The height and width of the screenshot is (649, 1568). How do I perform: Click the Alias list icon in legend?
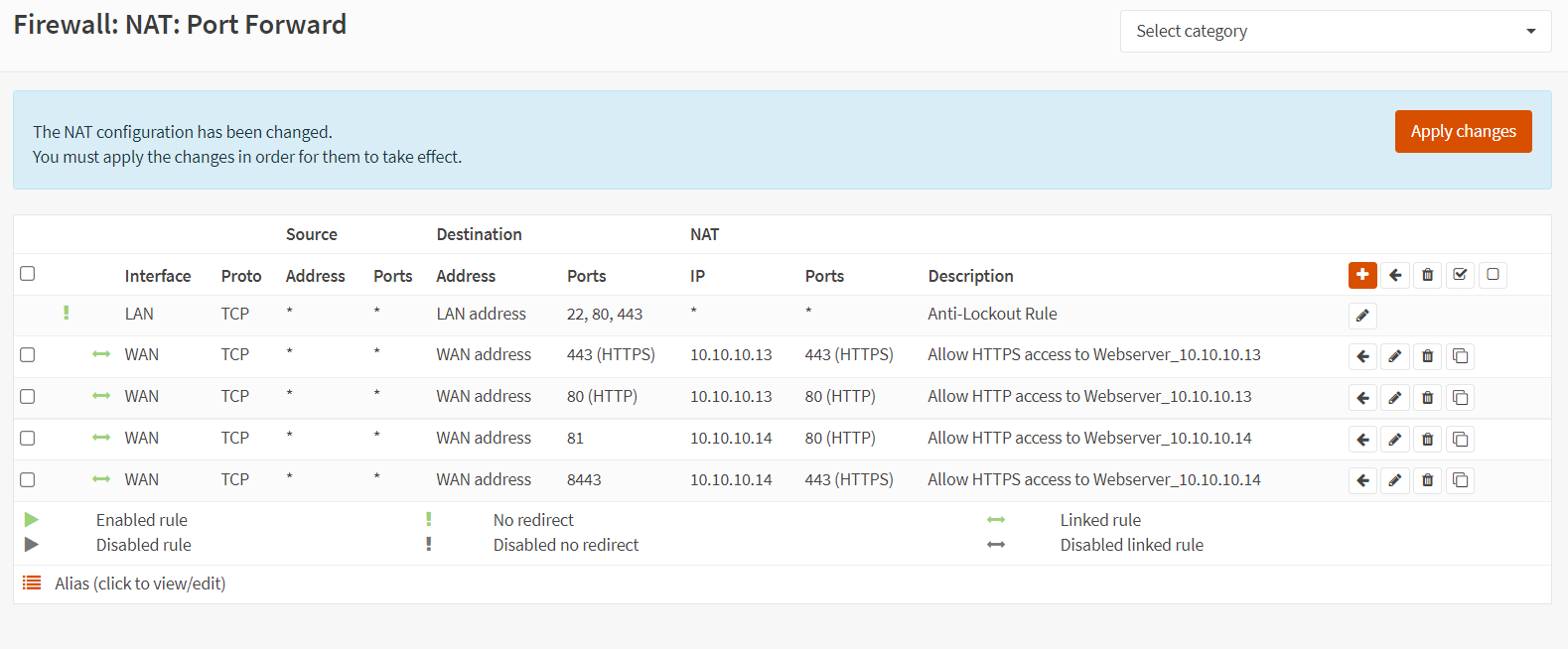(x=32, y=584)
